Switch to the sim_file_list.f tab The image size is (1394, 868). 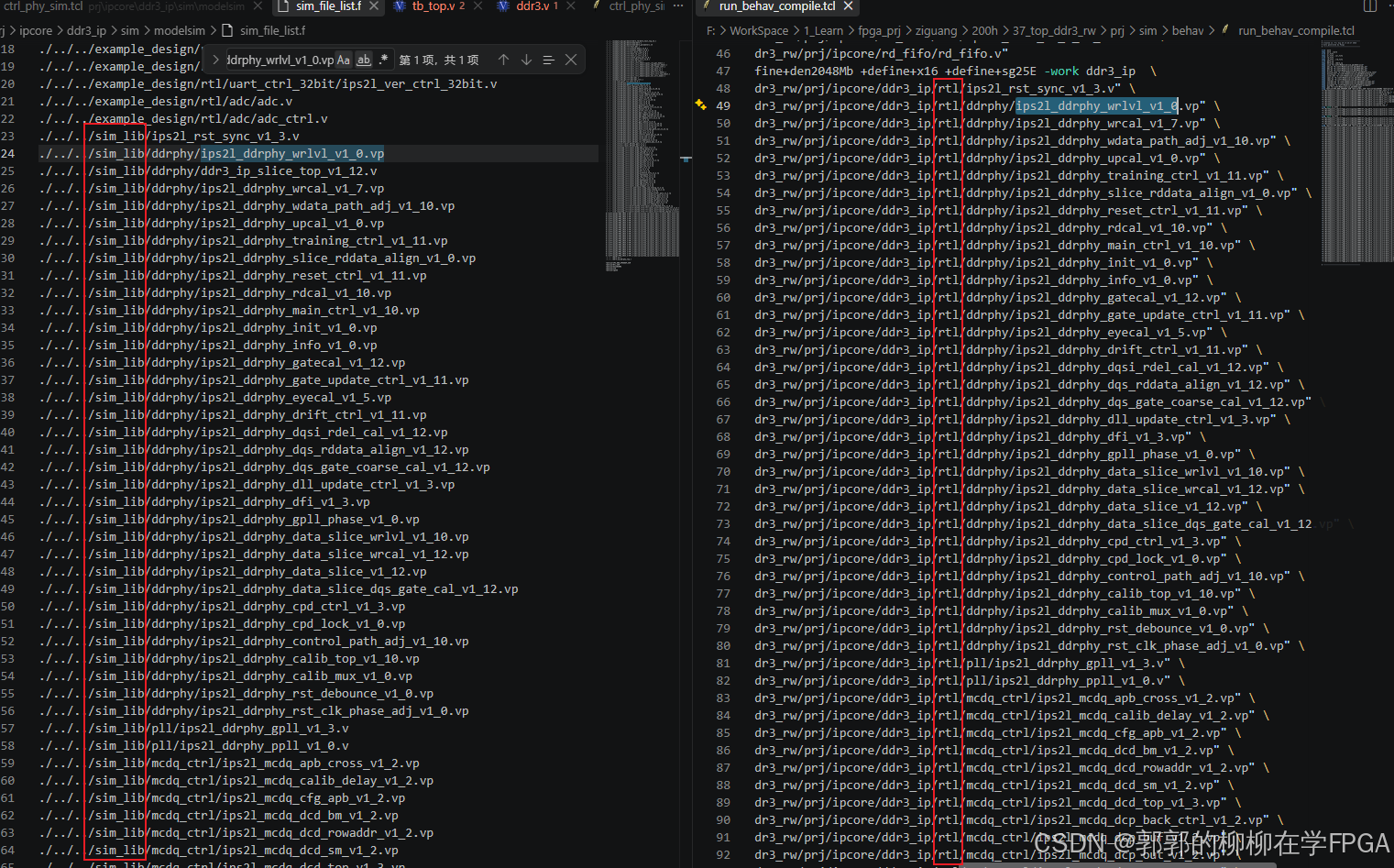[x=328, y=6]
